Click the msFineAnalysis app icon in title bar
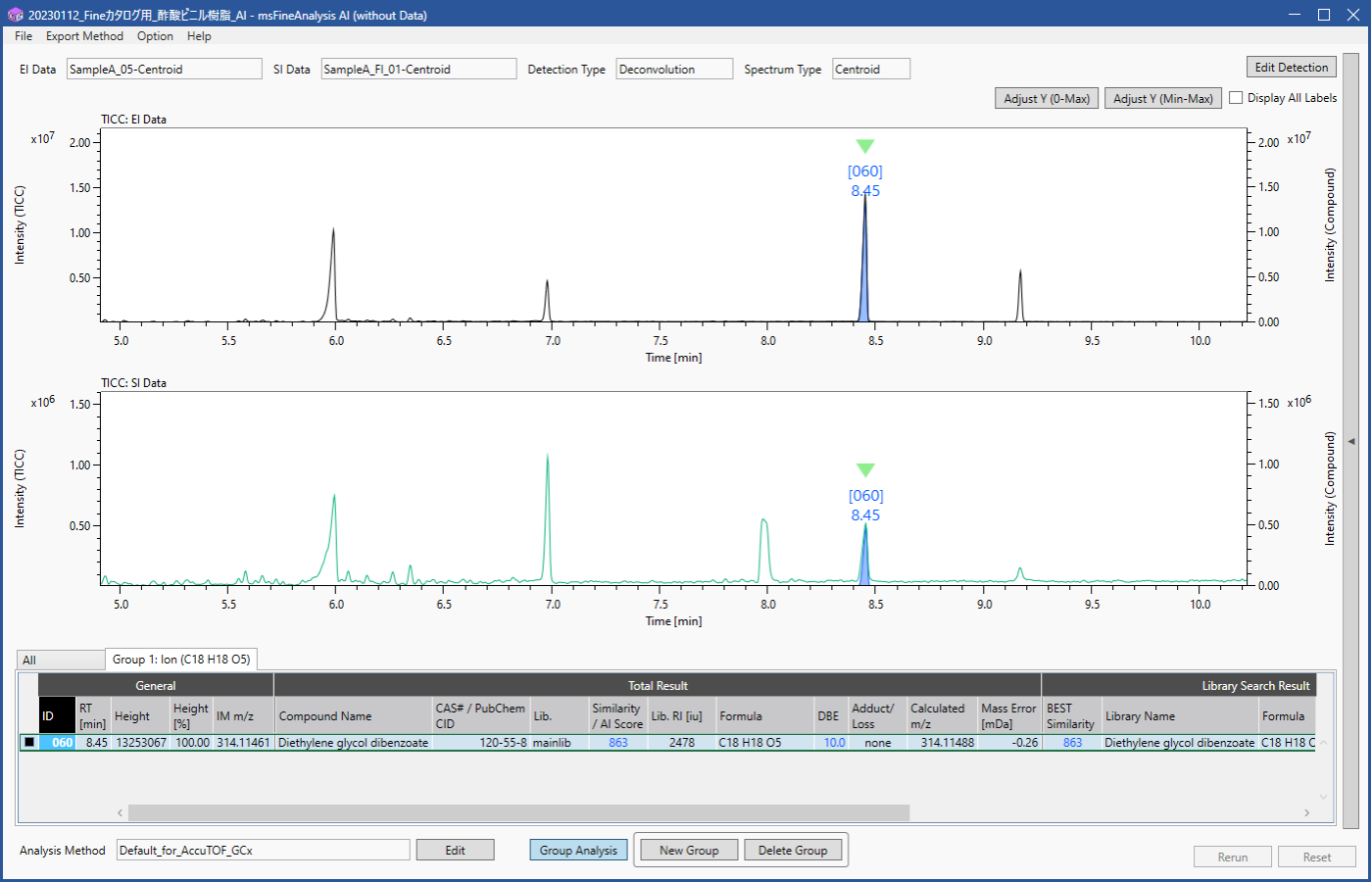 pos(15,15)
